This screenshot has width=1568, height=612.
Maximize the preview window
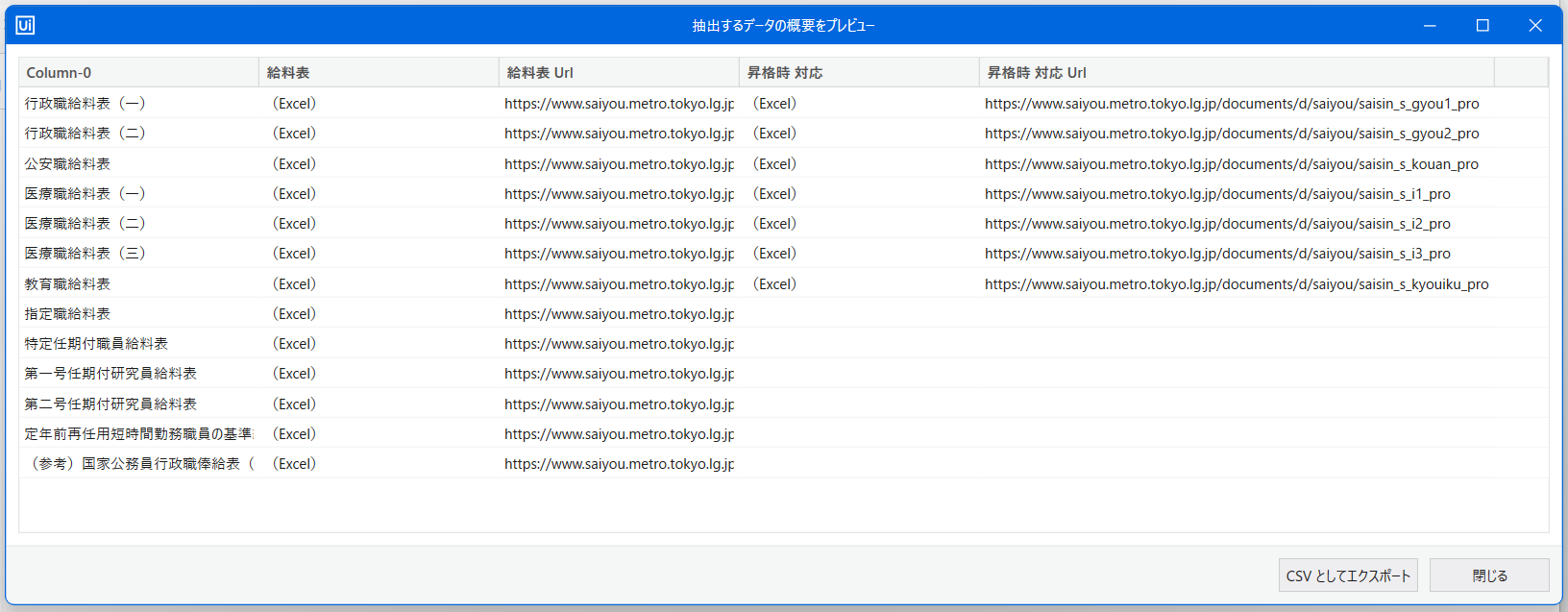(x=1482, y=25)
